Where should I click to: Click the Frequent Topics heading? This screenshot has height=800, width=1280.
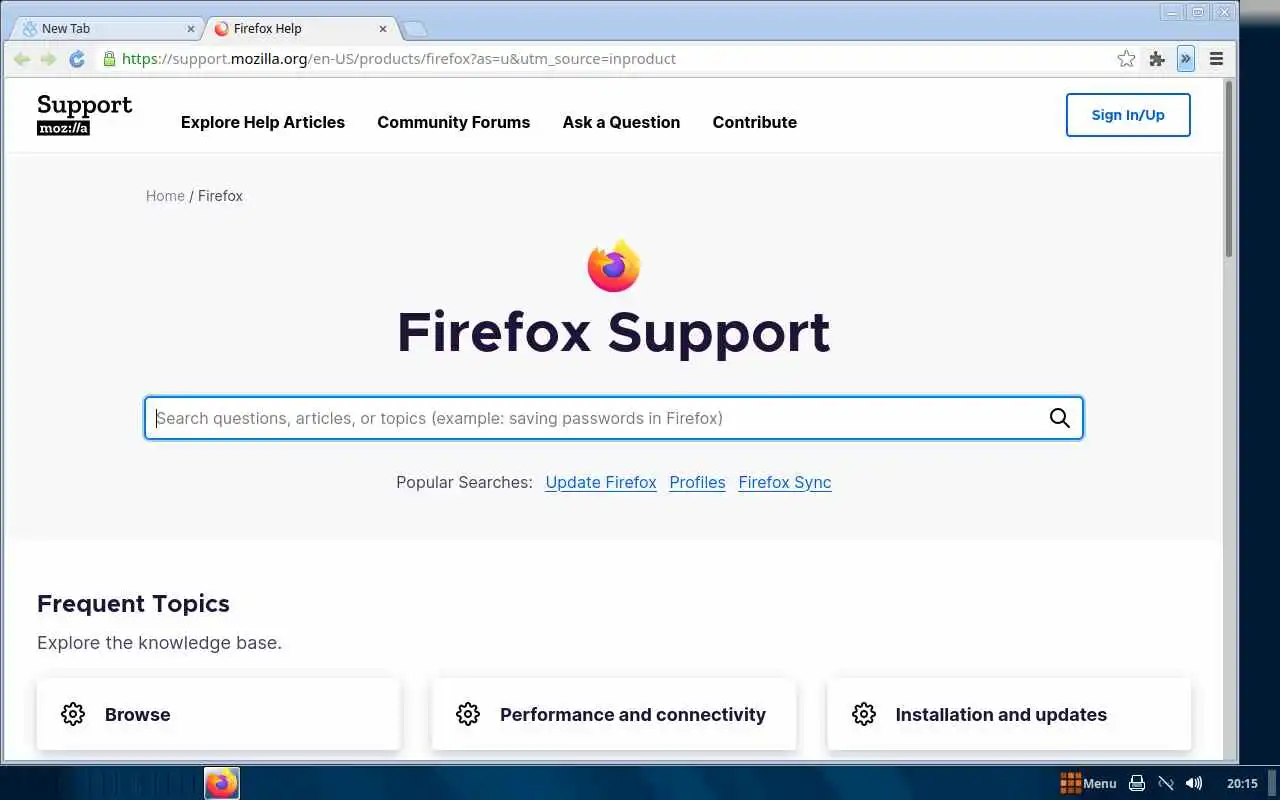click(x=133, y=603)
